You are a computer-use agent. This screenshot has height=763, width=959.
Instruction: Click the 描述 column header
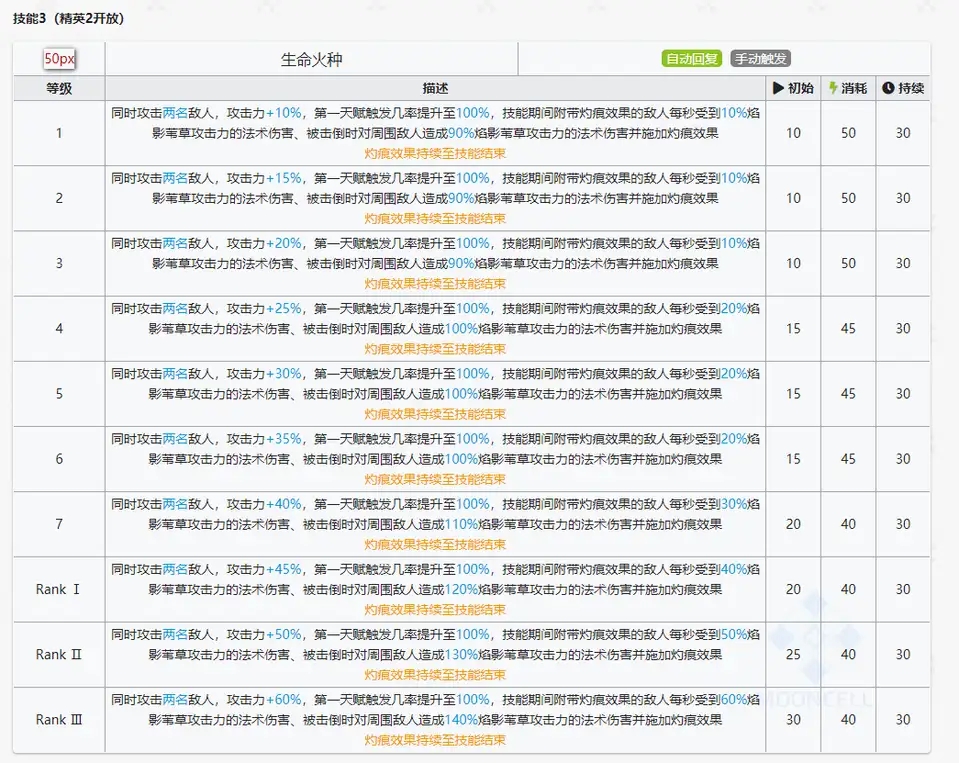coord(435,88)
